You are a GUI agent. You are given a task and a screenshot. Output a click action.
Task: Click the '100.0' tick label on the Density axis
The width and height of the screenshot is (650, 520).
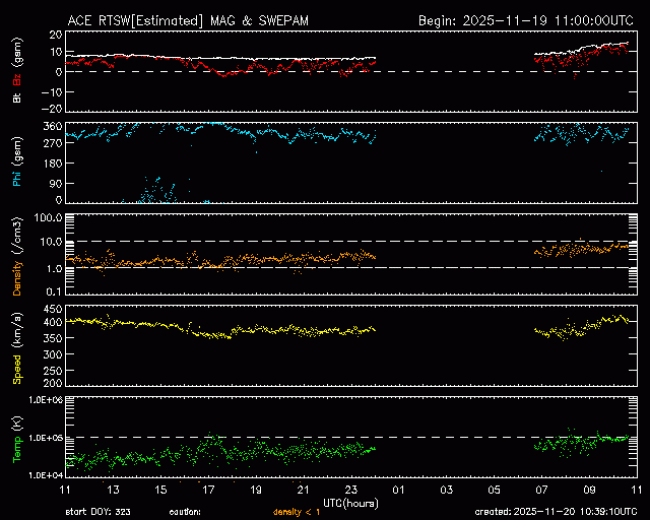click(x=48, y=218)
